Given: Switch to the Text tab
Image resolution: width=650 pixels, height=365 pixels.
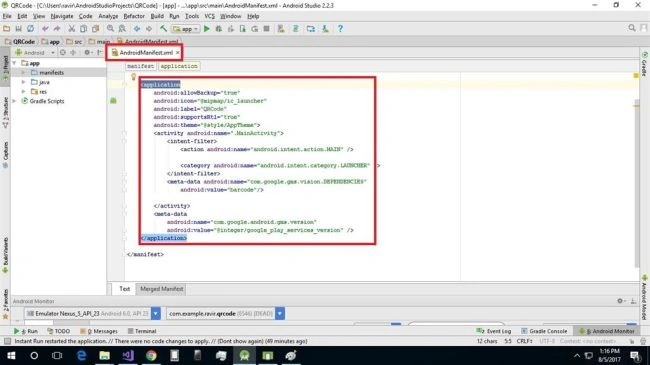Looking at the screenshot, I should click(124, 289).
